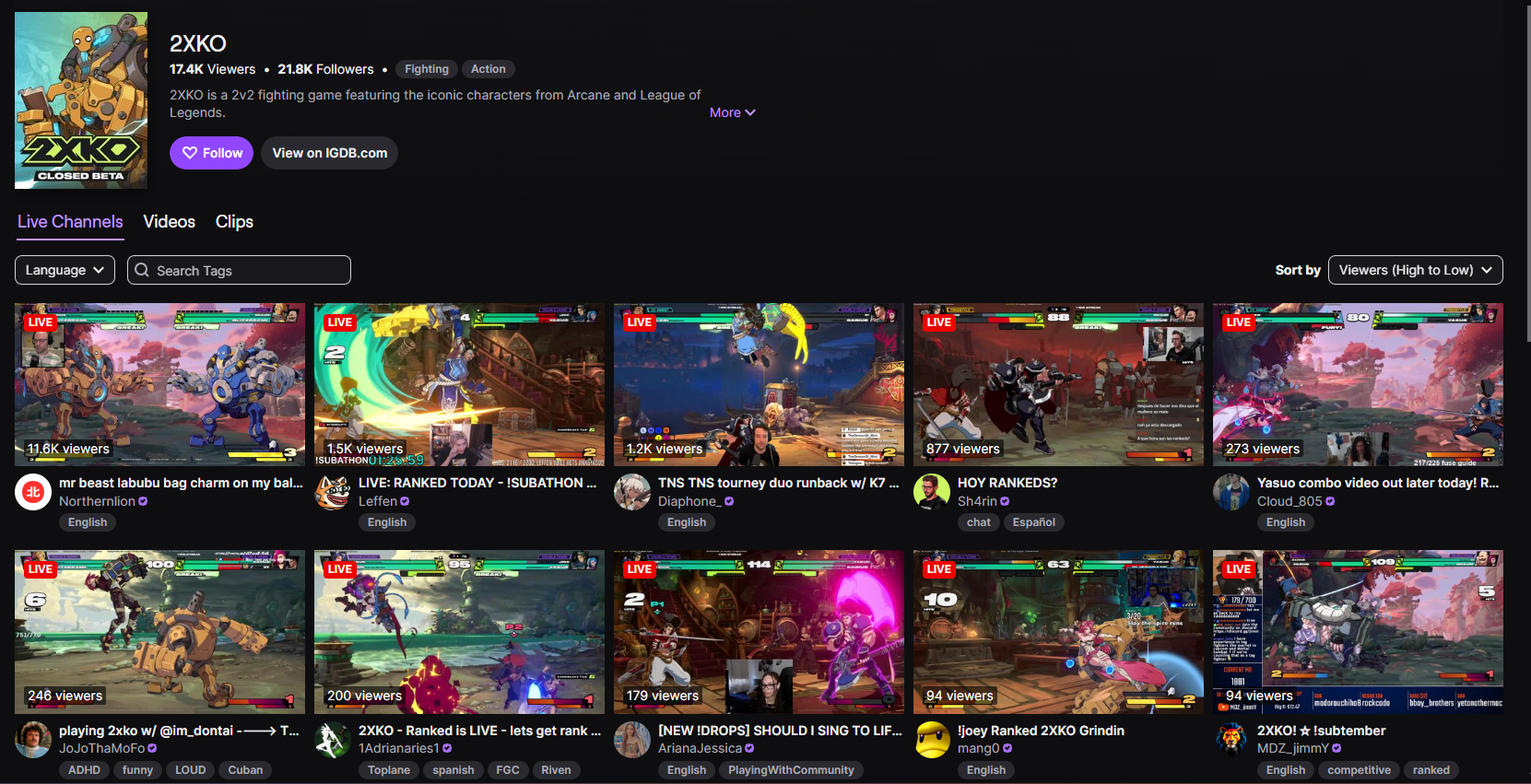1531x784 pixels.
Task: Click the 2XKO closed beta box art
Action: click(x=81, y=100)
